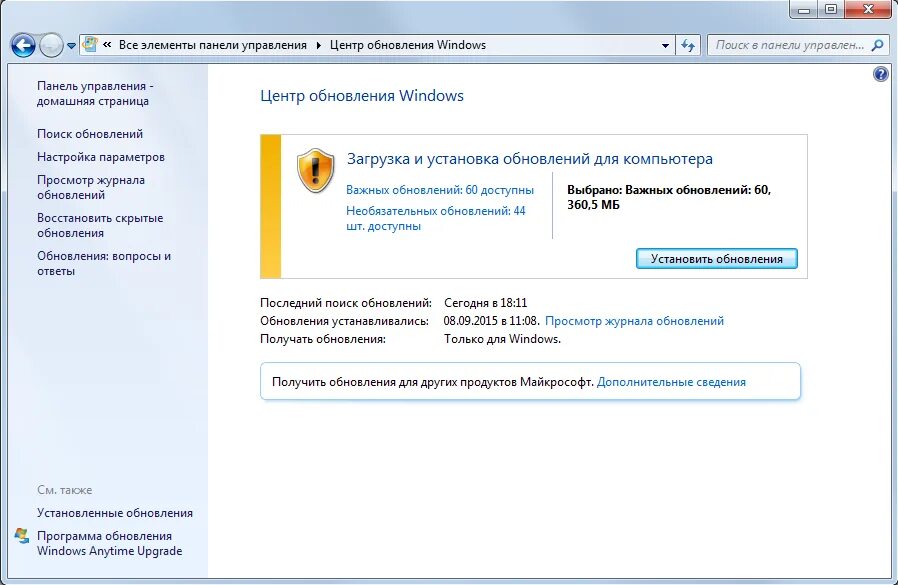Open 'Дополнительные сведения' link
Screen dimensions: 898x585
tap(671, 382)
